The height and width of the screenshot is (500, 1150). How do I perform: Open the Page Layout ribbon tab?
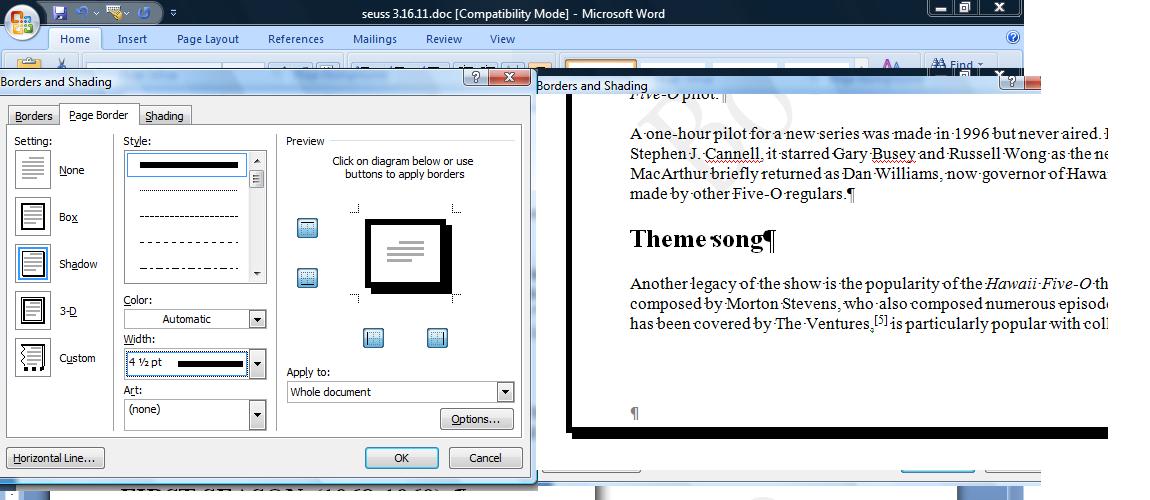[x=208, y=39]
